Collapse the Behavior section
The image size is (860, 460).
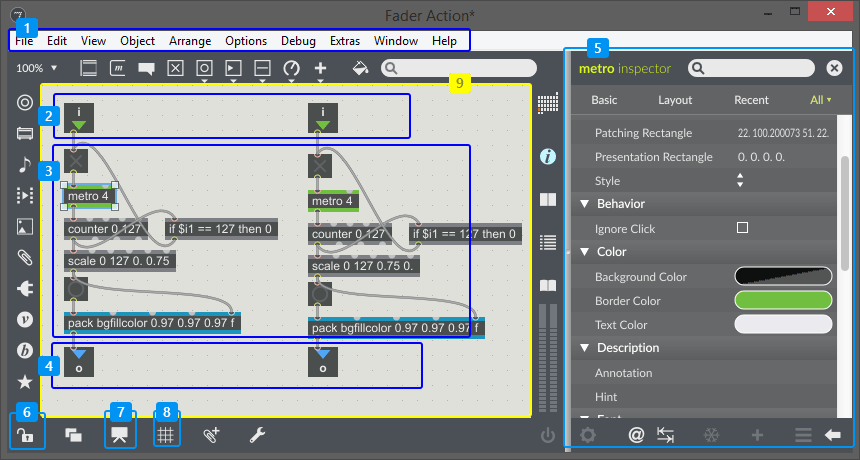coord(585,204)
